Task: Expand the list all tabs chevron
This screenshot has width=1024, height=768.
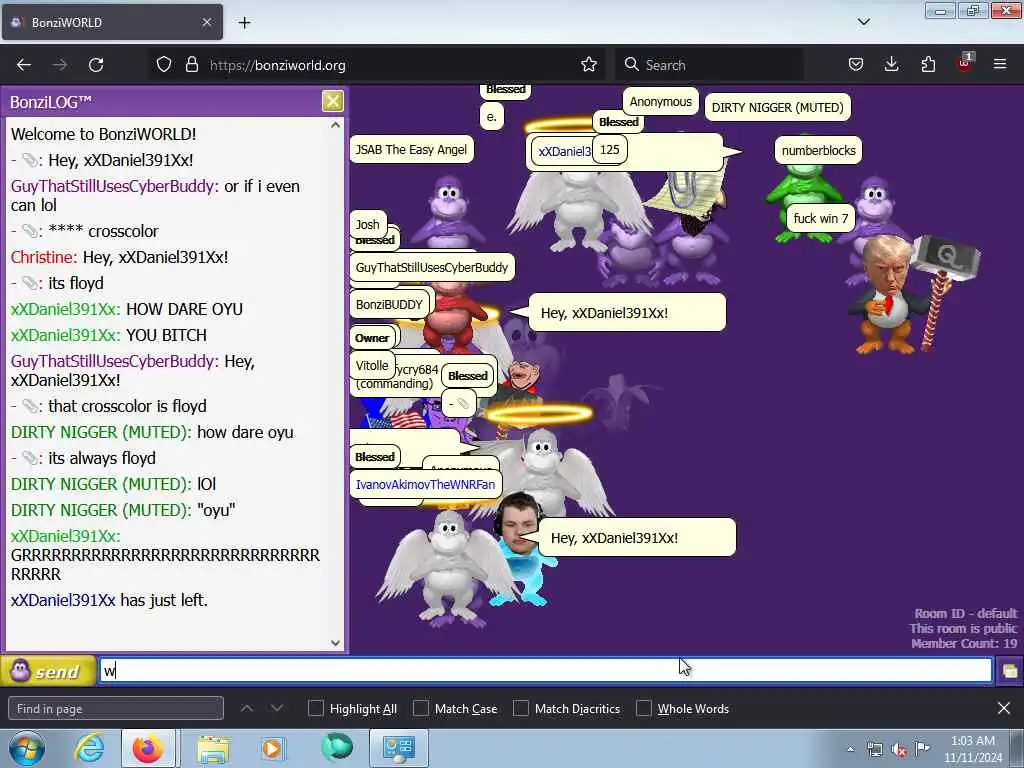Action: (x=863, y=22)
